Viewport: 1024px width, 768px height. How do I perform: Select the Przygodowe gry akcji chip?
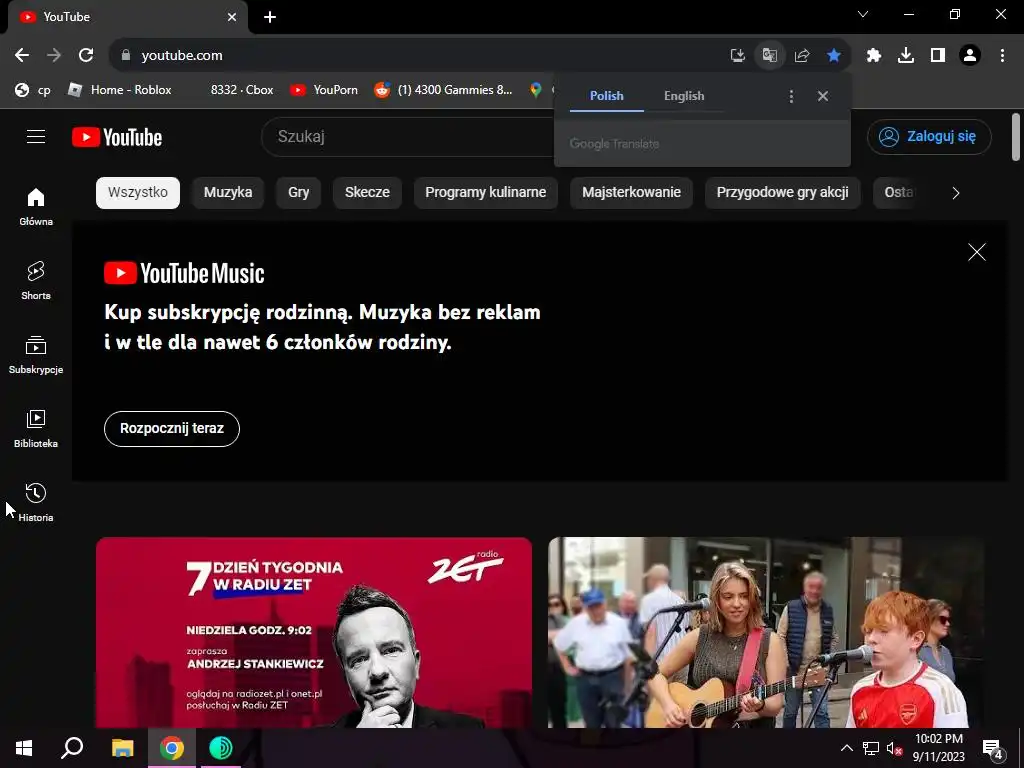click(782, 193)
